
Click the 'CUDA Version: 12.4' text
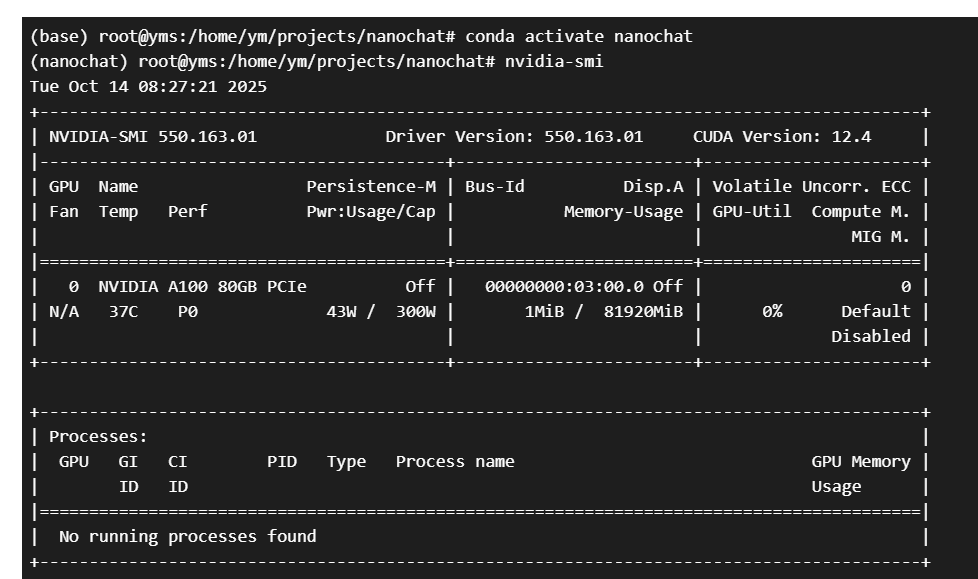click(x=781, y=137)
